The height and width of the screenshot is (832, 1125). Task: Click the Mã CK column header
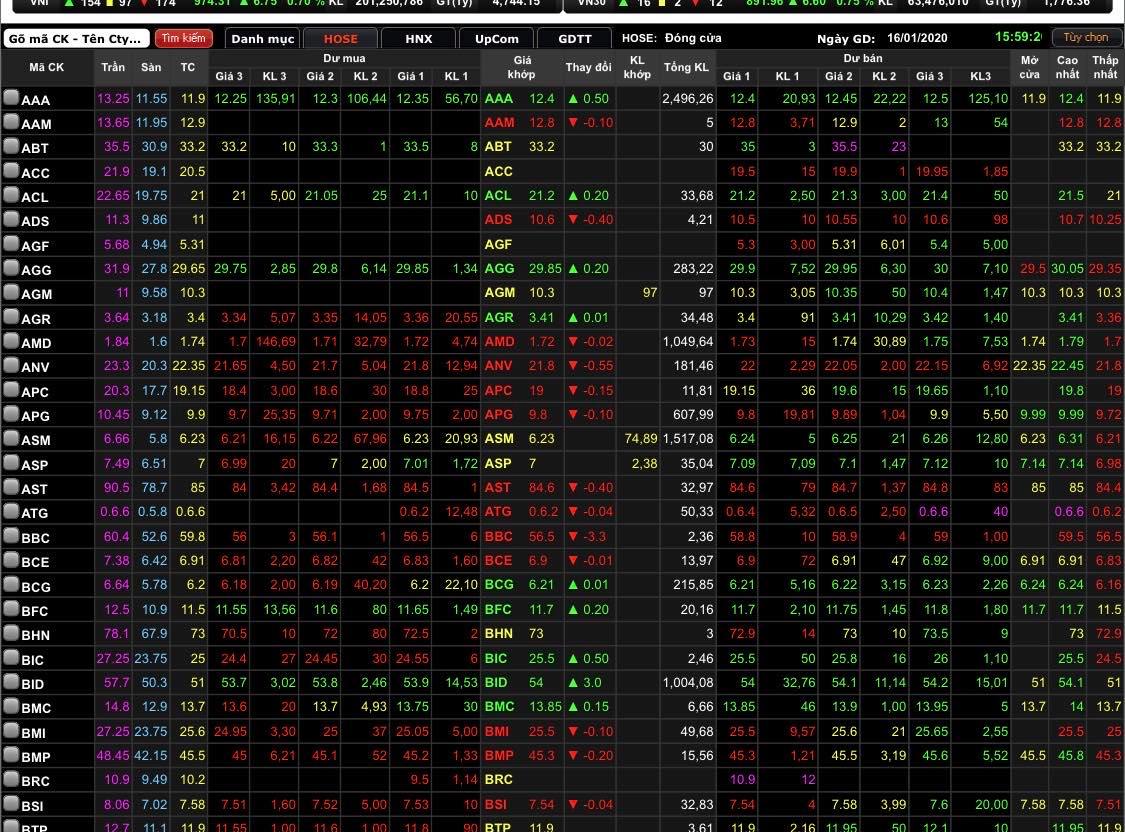click(x=46, y=67)
